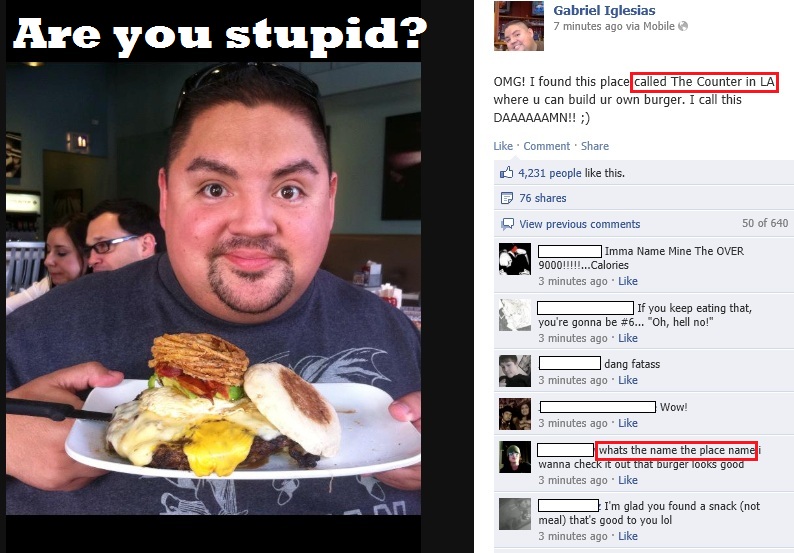Screen dimensions: 794x553
Task: Click avatar of the Wow! commenter
Action: tap(515, 414)
